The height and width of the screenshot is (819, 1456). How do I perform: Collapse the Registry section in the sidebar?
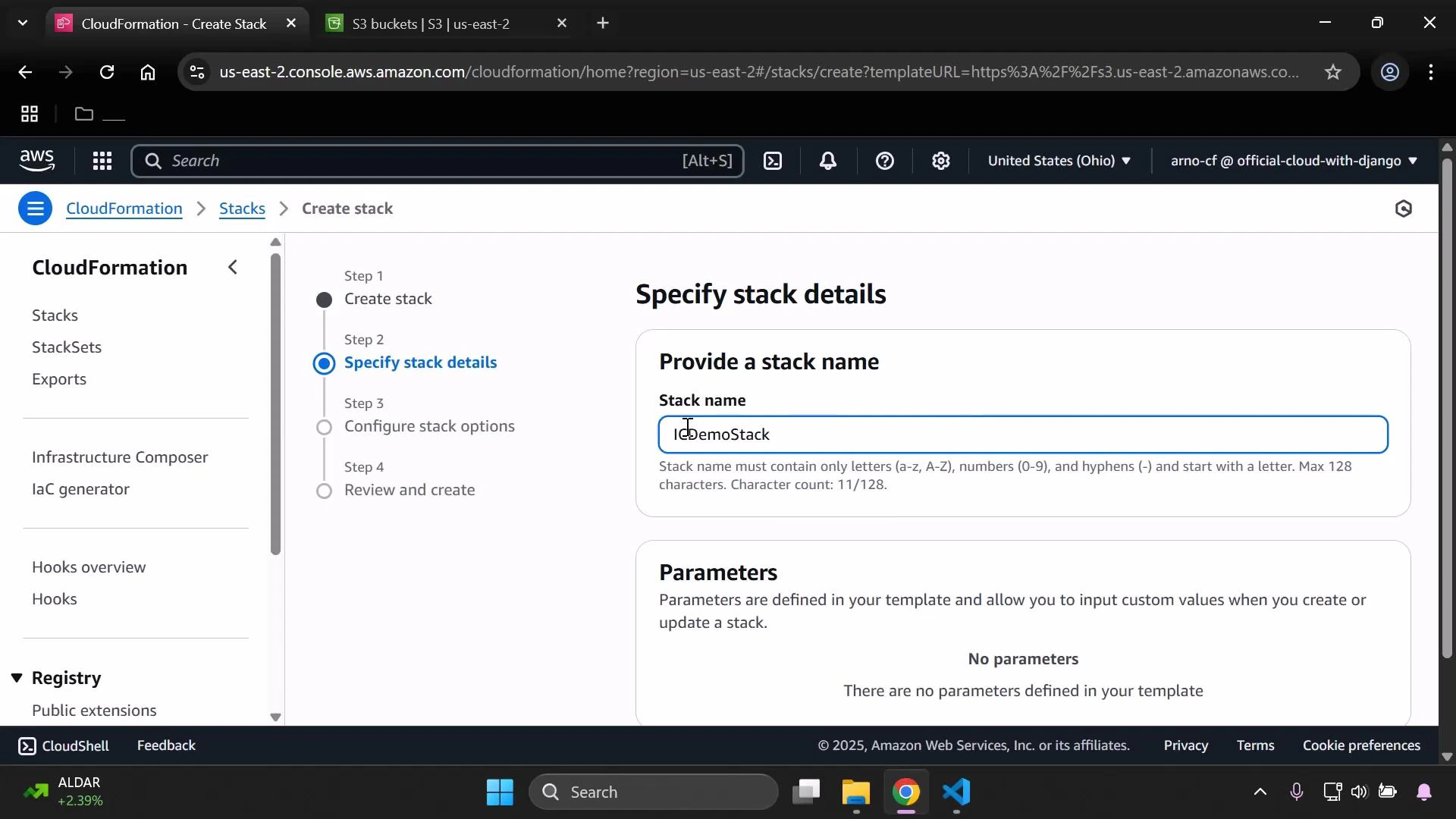[17, 677]
